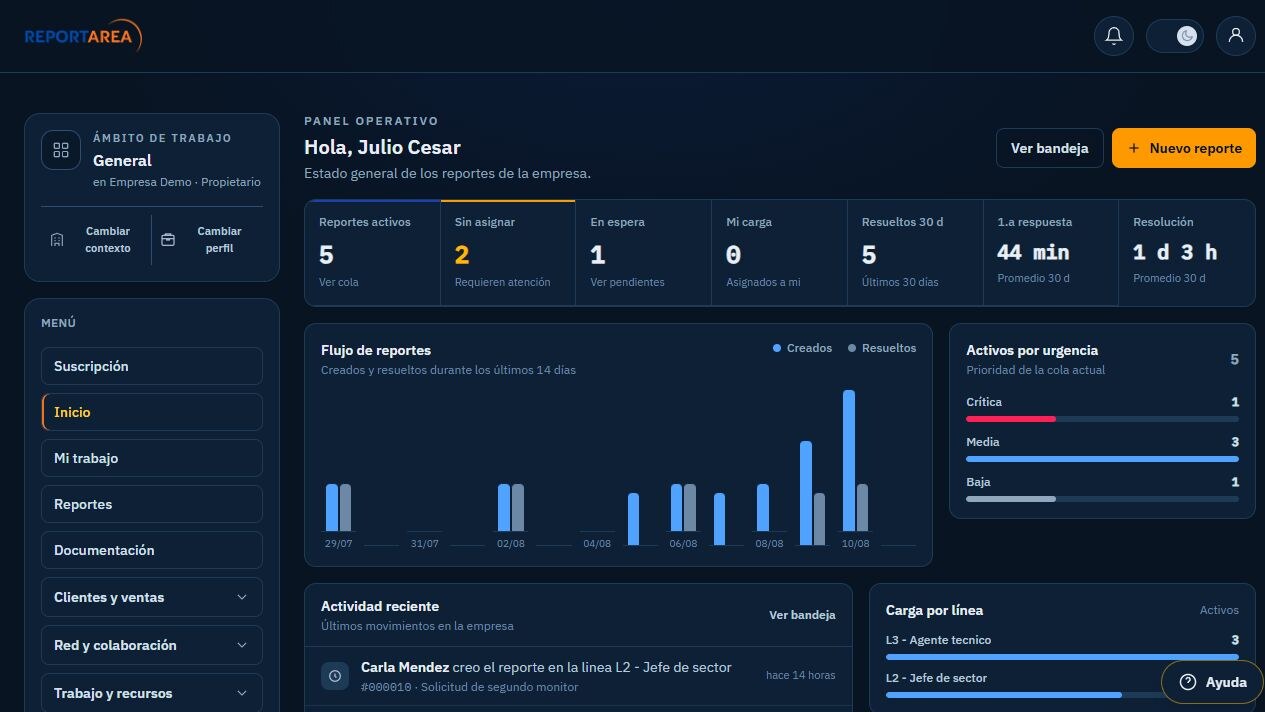Click the Resueltos 30 d card
1265x712 pixels.
click(915, 253)
